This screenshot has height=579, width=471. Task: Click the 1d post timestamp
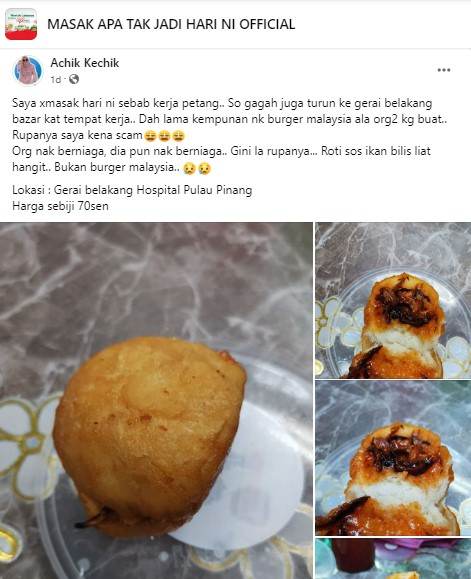click(x=55, y=79)
